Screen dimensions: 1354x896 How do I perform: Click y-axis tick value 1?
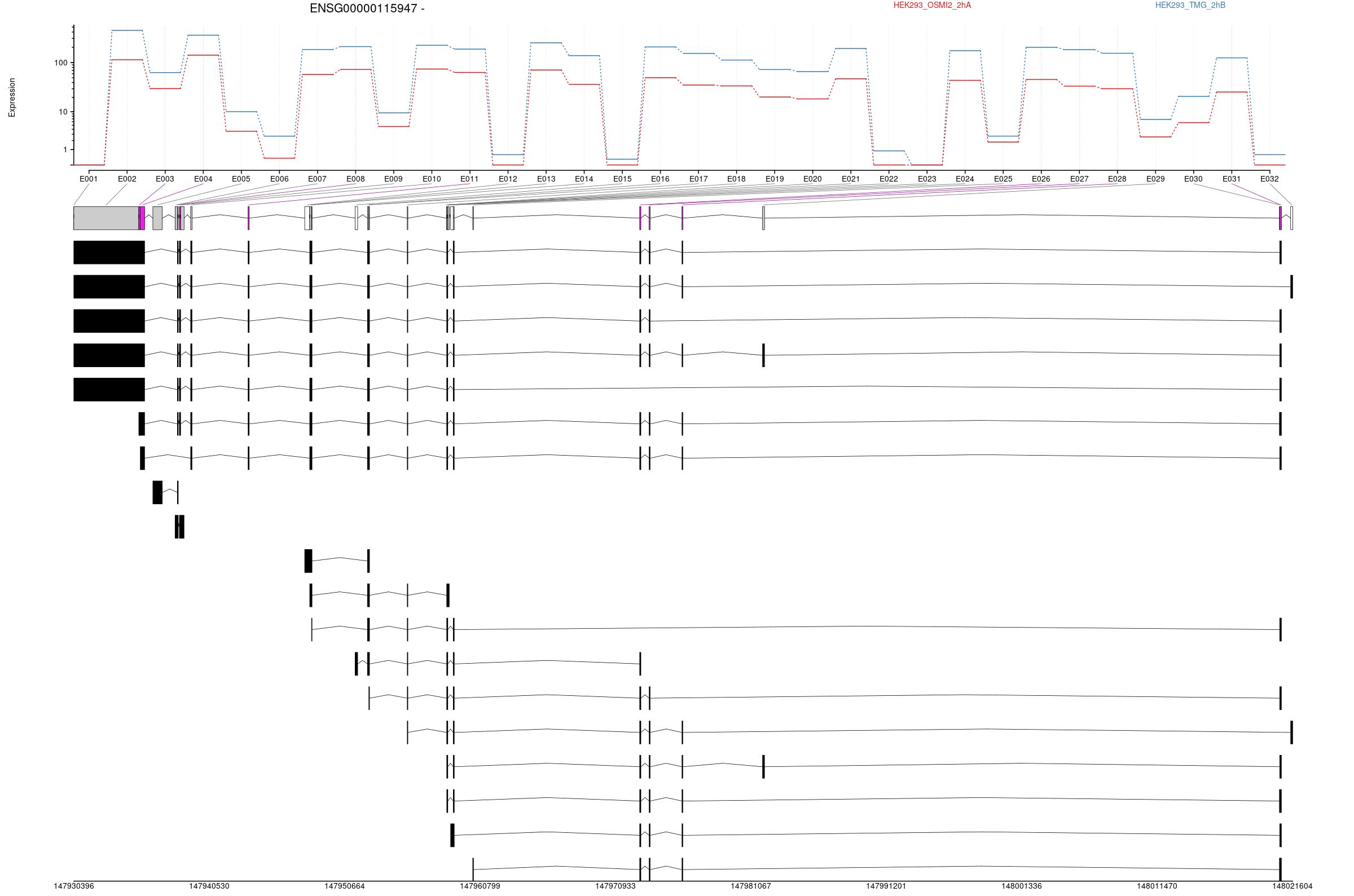[65, 150]
